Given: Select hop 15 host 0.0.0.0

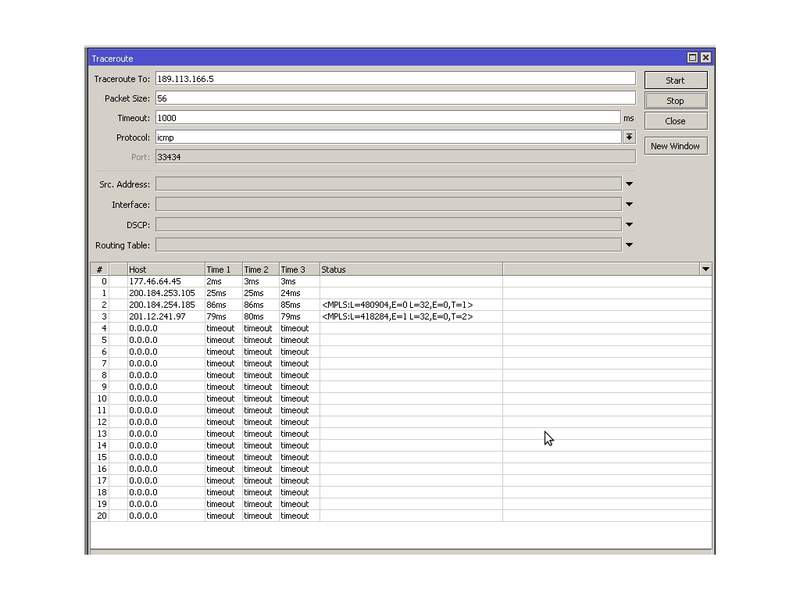Looking at the screenshot, I should (x=143, y=458).
